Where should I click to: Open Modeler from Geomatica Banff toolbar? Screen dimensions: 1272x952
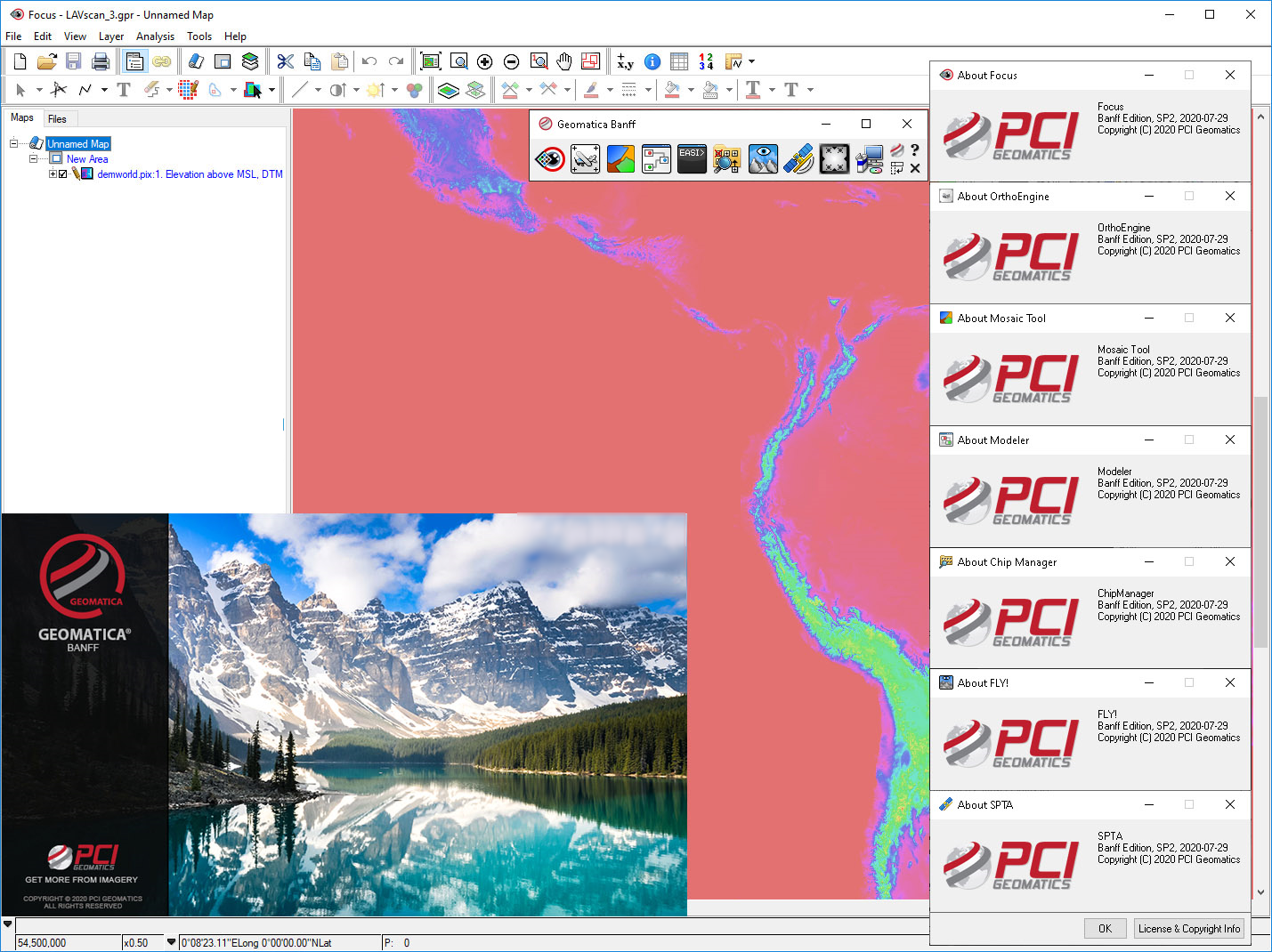point(656,159)
